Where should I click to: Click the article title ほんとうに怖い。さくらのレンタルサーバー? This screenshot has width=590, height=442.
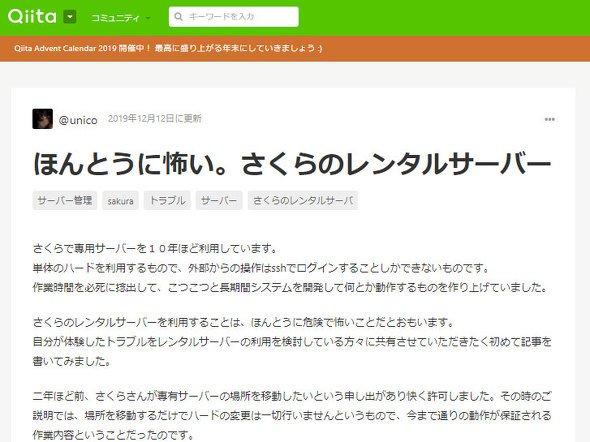[x=292, y=164]
